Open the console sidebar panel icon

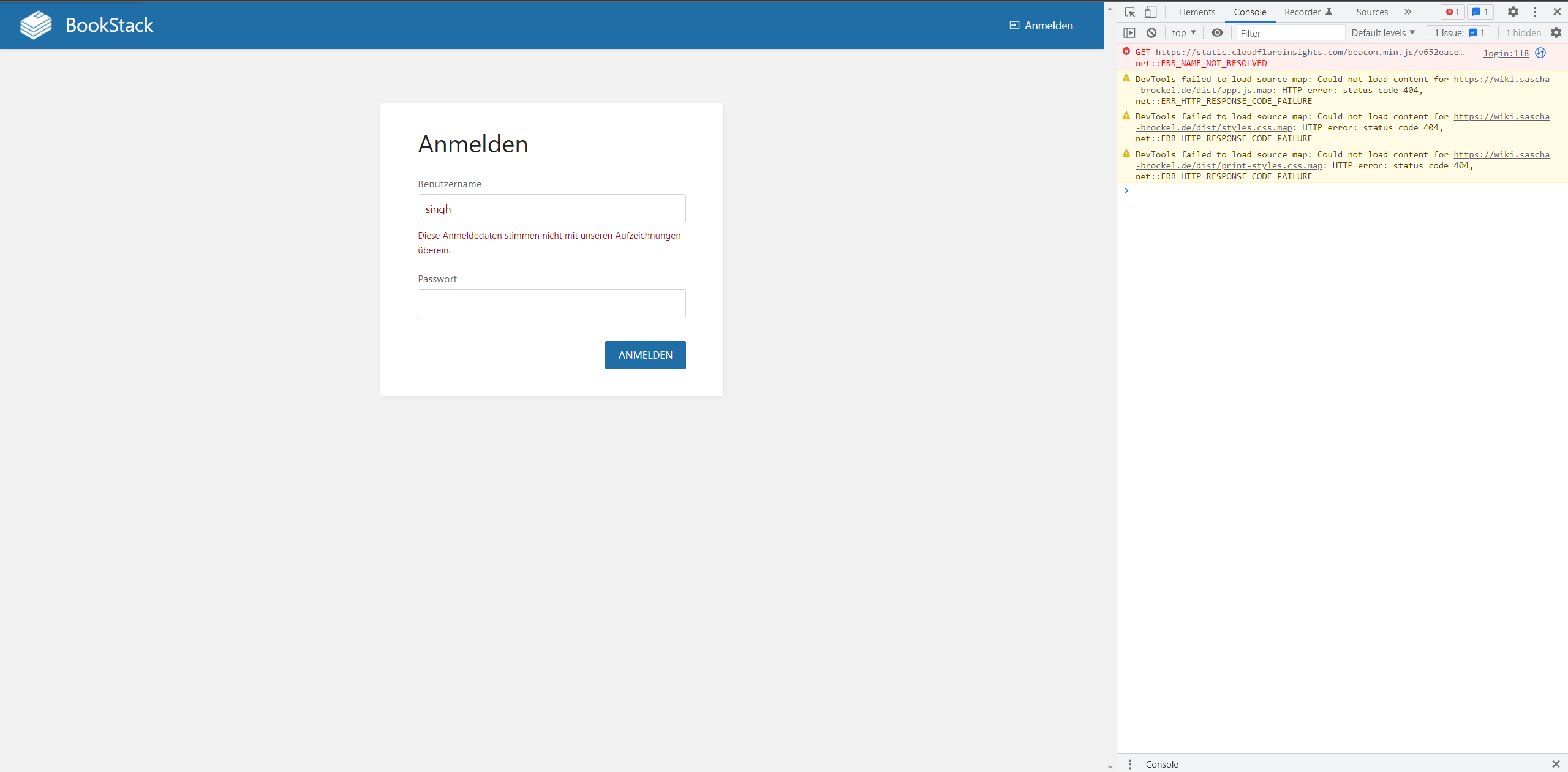pyautogui.click(x=1129, y=33)
